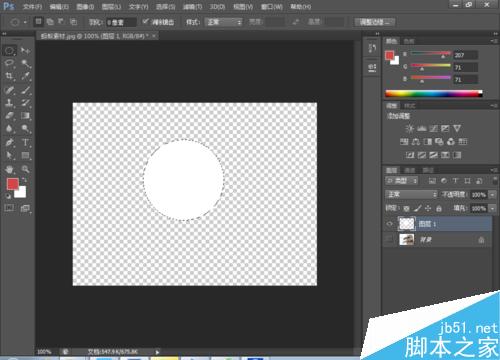Screen dimensions: 500x360
Task: Click the toolbar background white swatch
Action: click(22, 193)
